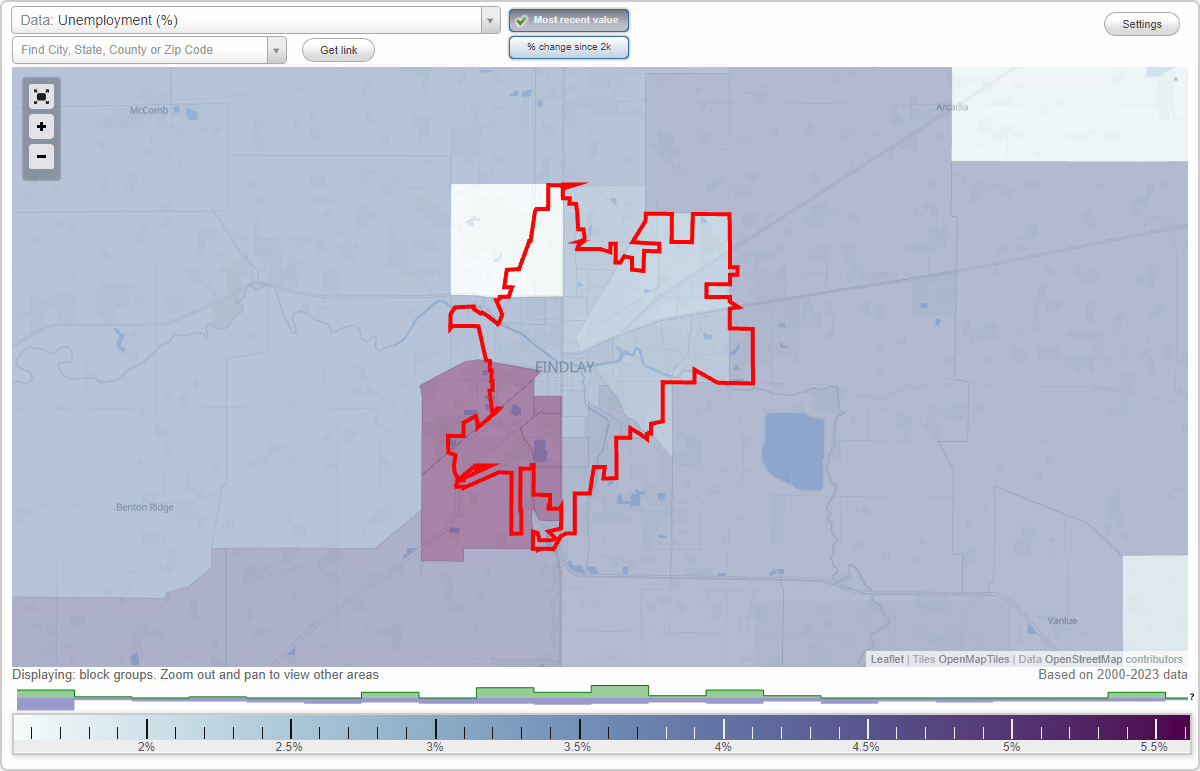Open the Leaflet attribution link
Image resolution: width=1200 pixels, height=771 pixels.
(887, 659)
